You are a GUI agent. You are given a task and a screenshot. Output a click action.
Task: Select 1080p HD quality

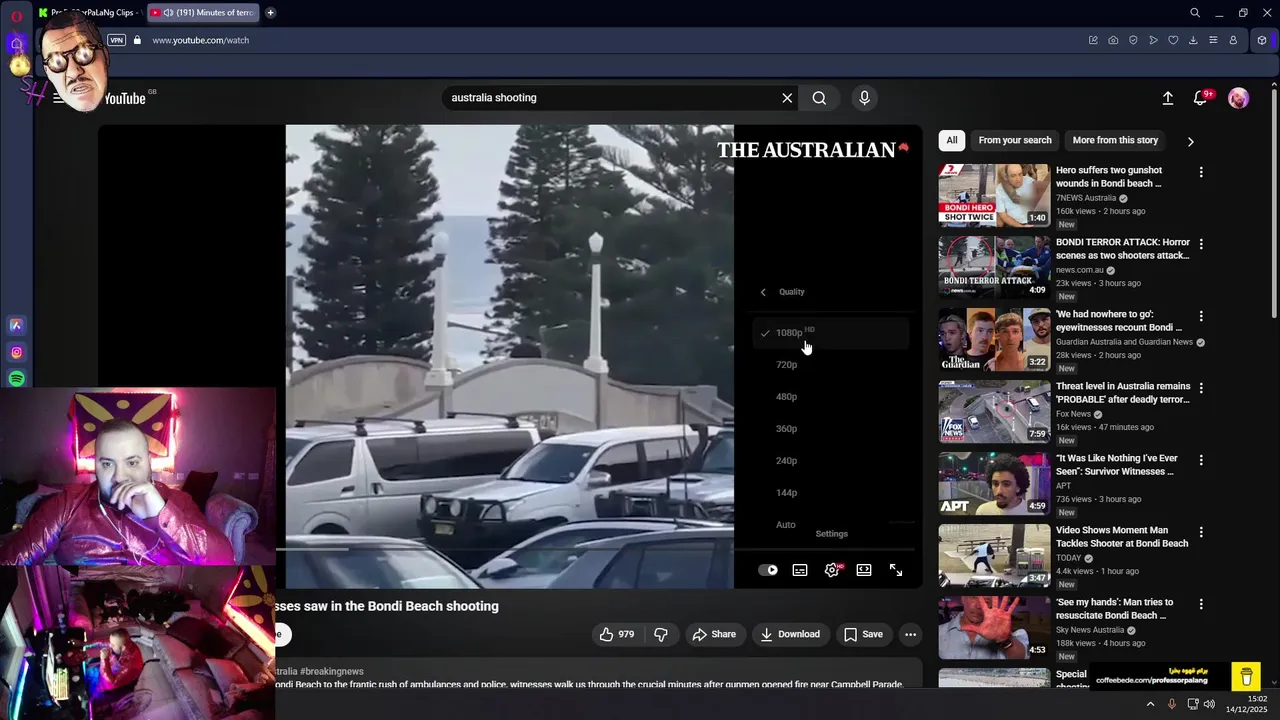[830, 333]
